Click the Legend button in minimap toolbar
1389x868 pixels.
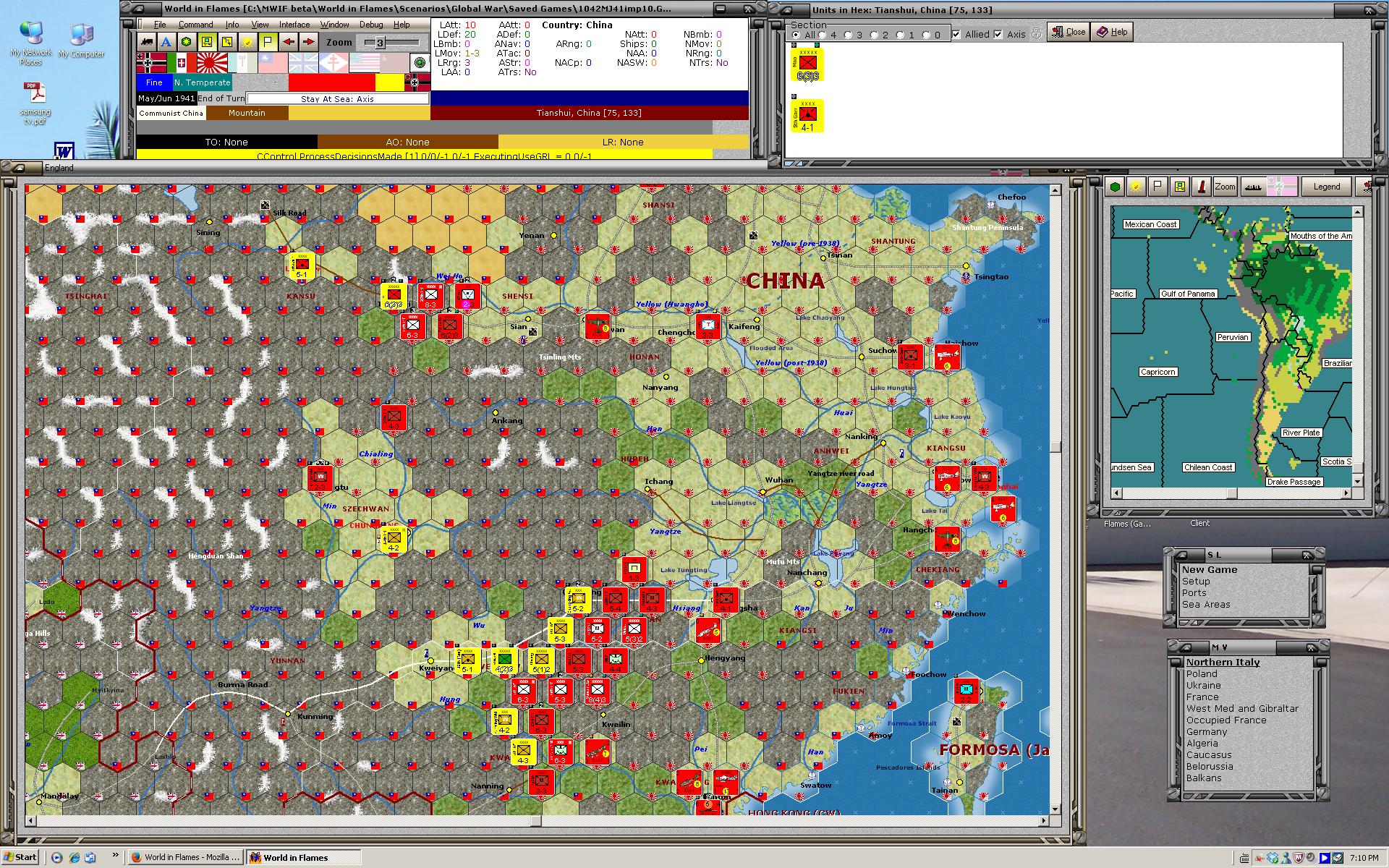point(1326,187)
